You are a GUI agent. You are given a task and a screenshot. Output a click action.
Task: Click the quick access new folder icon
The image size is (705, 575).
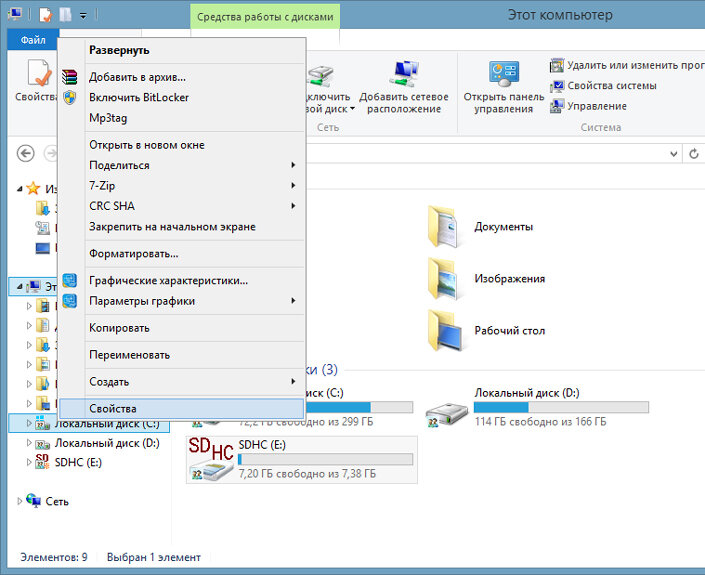point(66,14)
